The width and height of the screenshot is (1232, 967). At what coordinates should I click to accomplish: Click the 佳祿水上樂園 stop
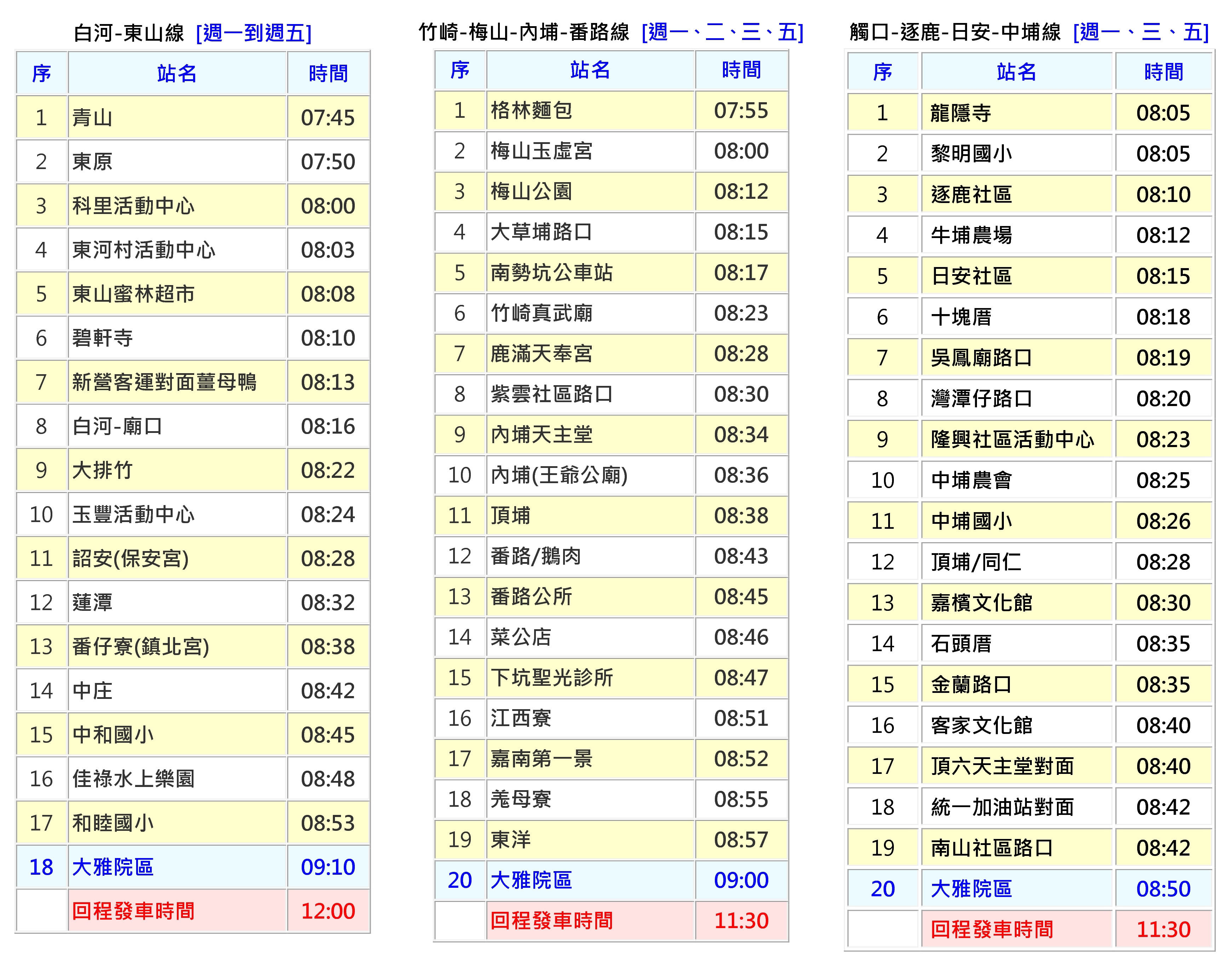[133, 780]
